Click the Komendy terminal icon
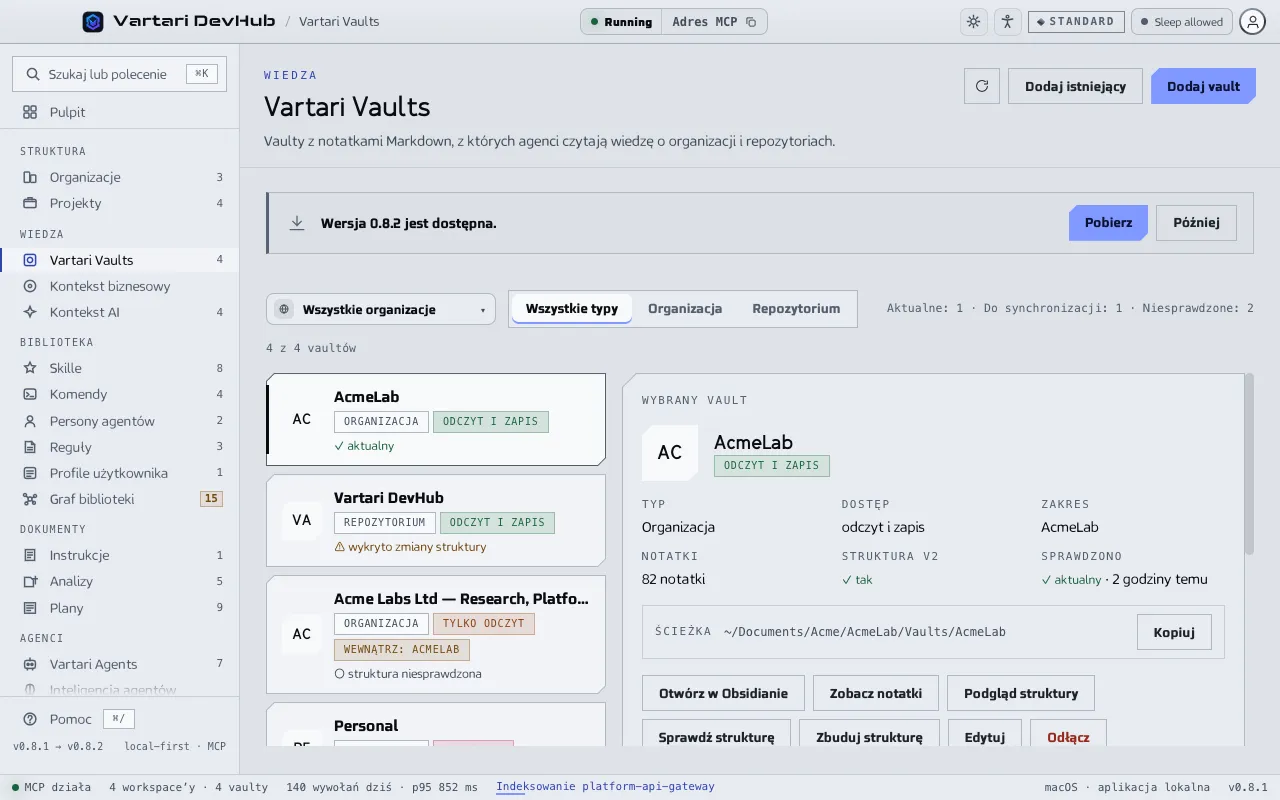Screen dimensions: 1280x800 pos(30,394)
